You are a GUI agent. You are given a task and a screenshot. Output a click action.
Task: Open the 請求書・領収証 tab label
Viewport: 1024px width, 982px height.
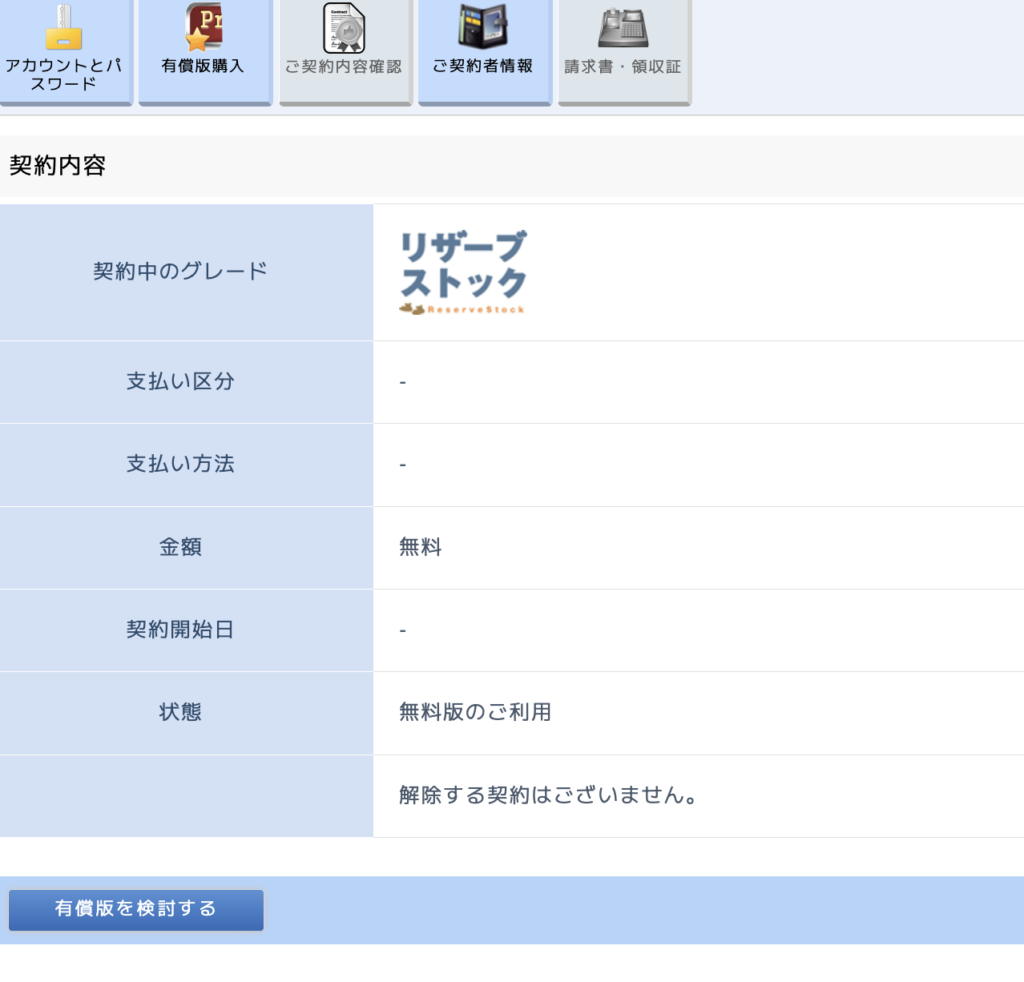[623, 67]
